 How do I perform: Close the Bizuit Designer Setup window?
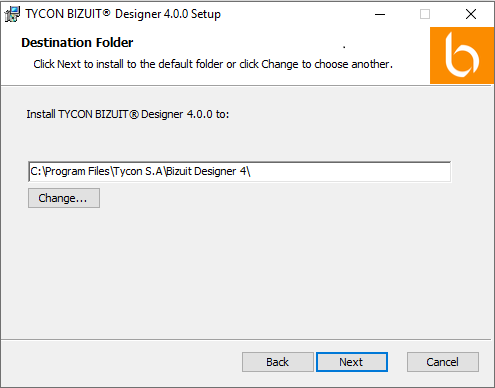click(471, 14)
